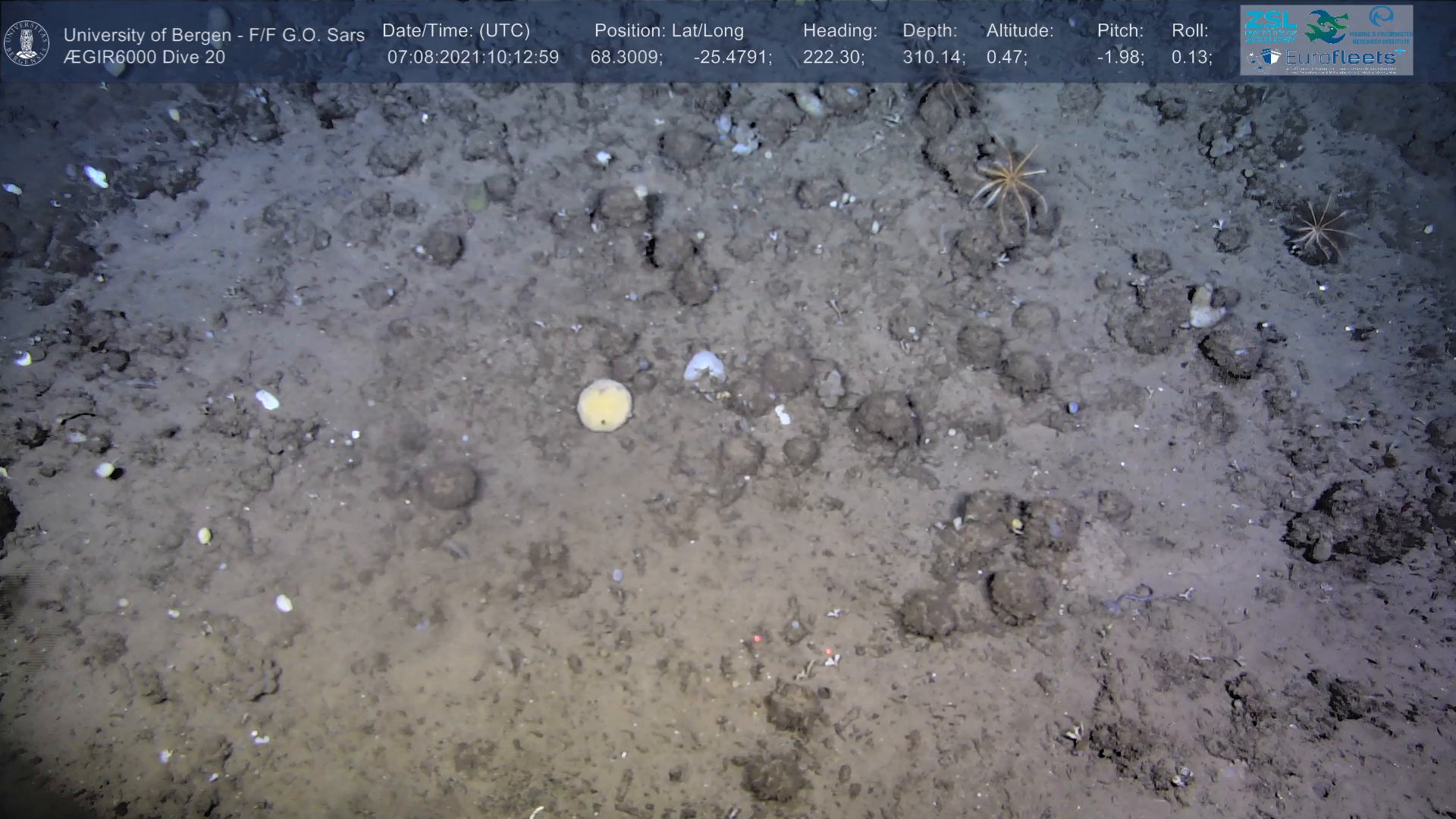The width and height of the screenshot is (1456, 819).
Task: Click the Depth value 310.14
Action: (930, 57)
